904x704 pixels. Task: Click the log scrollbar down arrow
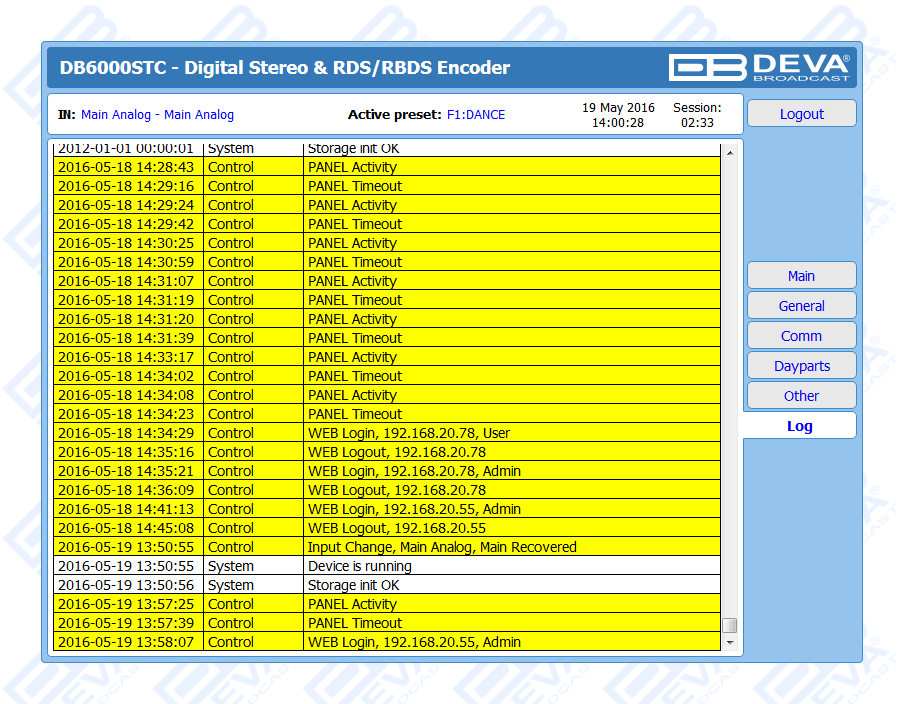coord(729,642)
